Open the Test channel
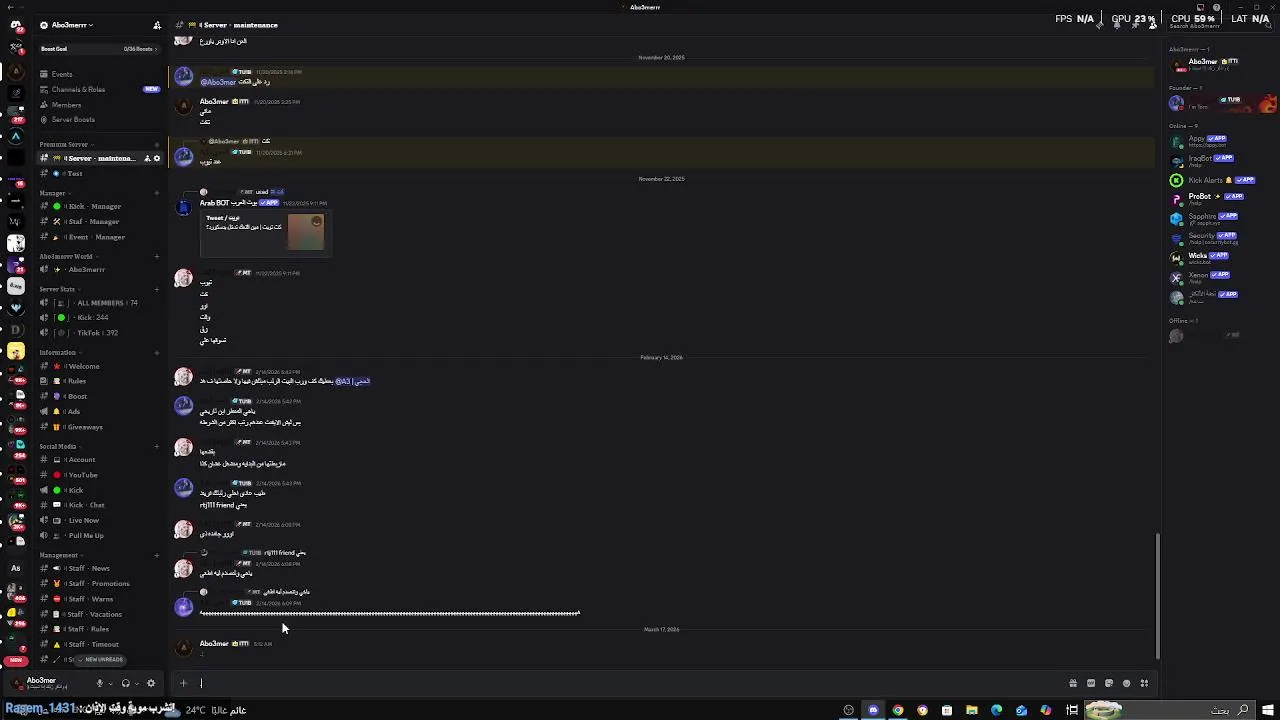This screenshot has height=720, width=1280. coord(98,174)
